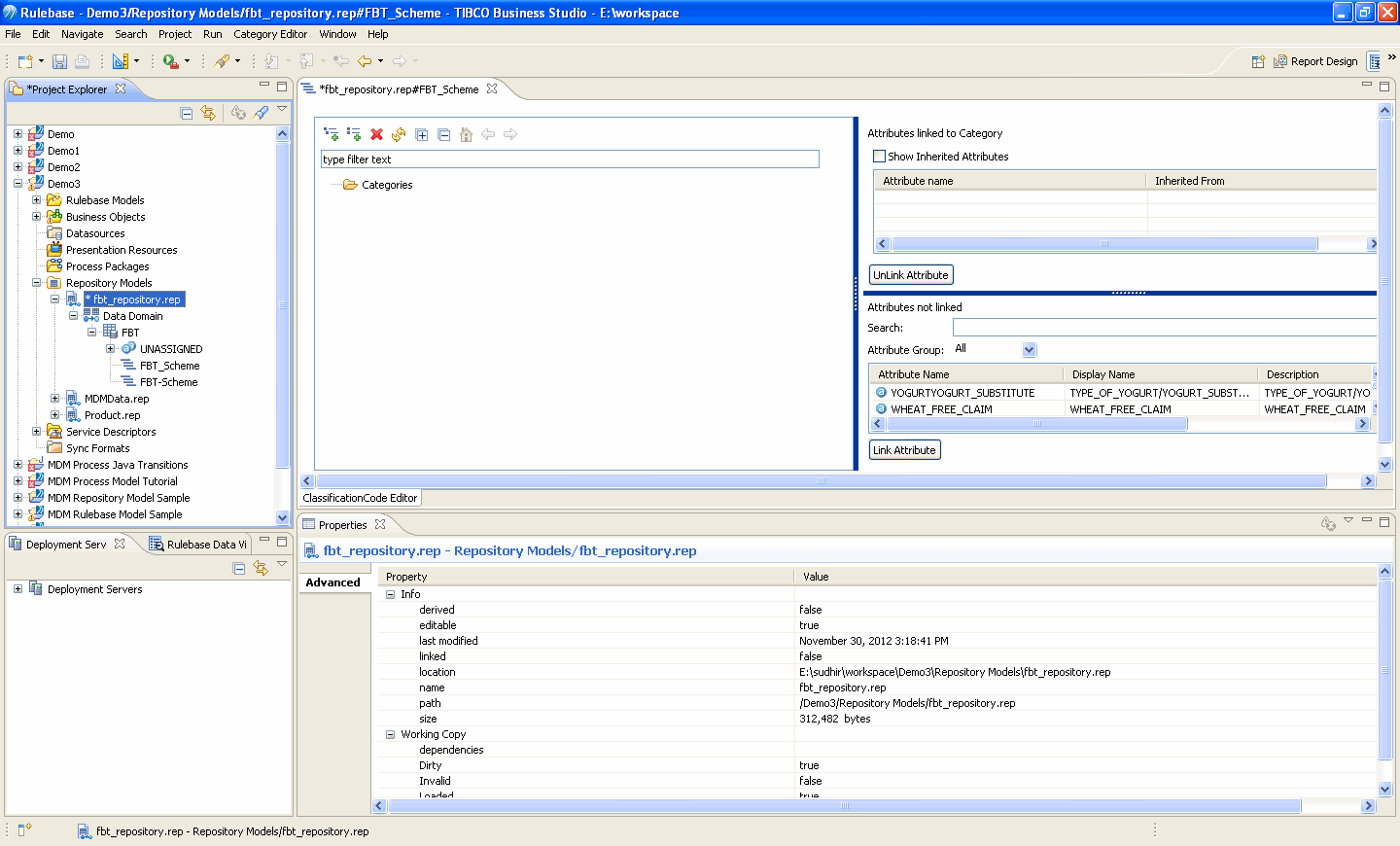Open Project Explorer view menu triangle
The width and height of the screenshot is (1400, 846).
[282, 109]
